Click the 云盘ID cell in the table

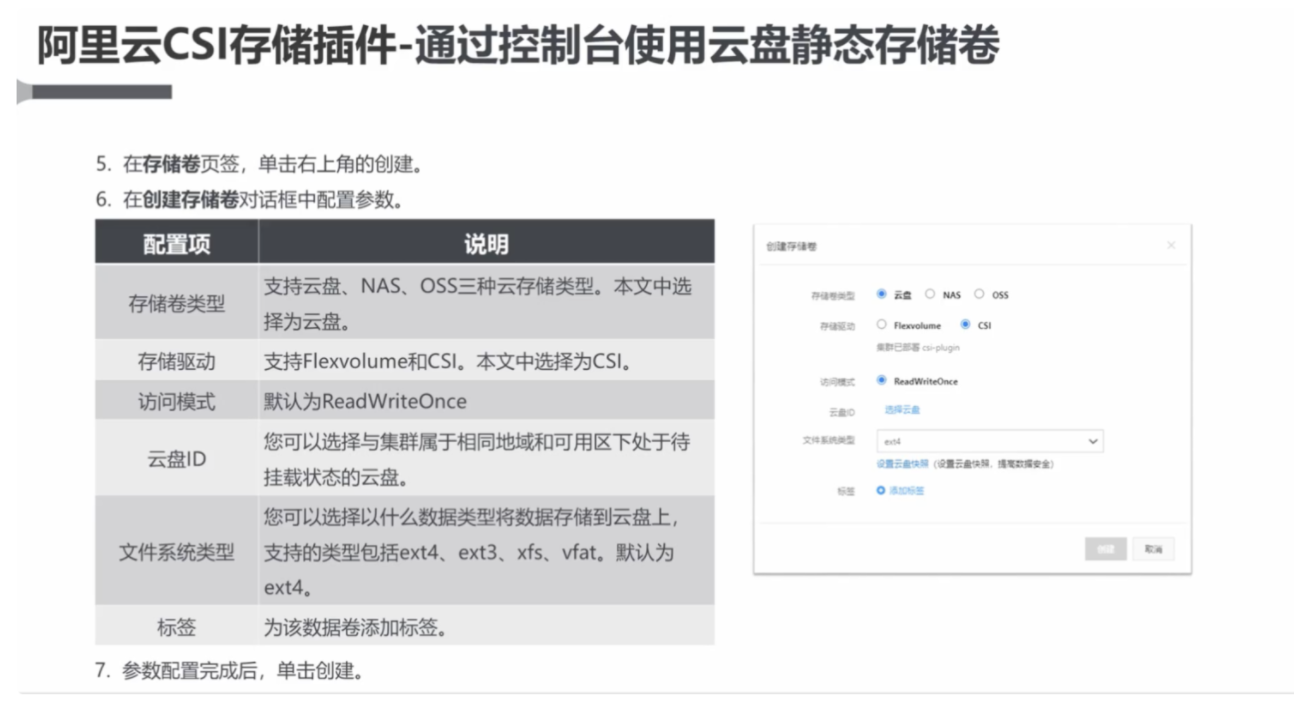click(x=177, y=458)
